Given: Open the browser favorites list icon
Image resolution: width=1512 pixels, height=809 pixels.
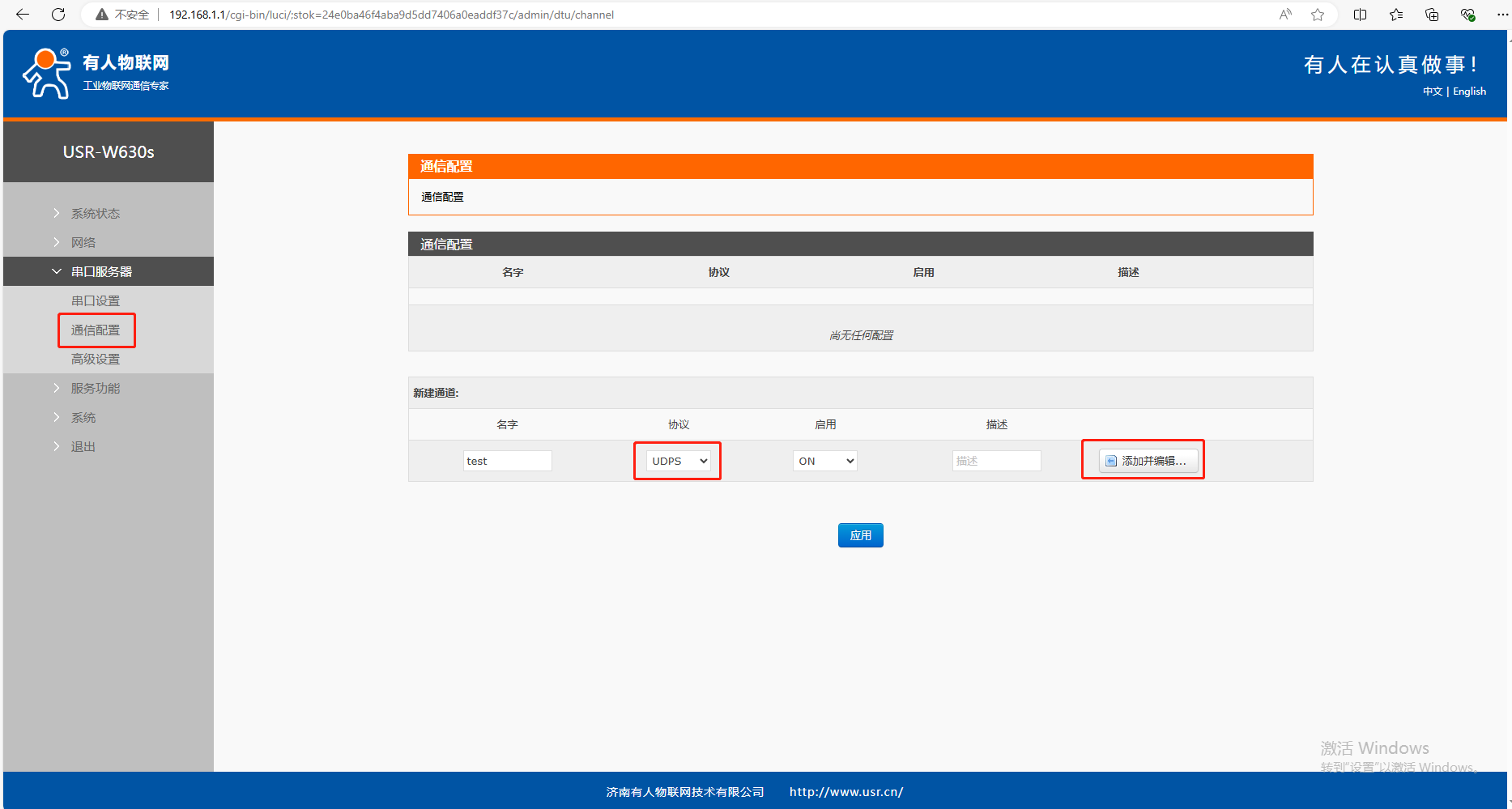Looking at the screenshot, I should [1396, 15].
